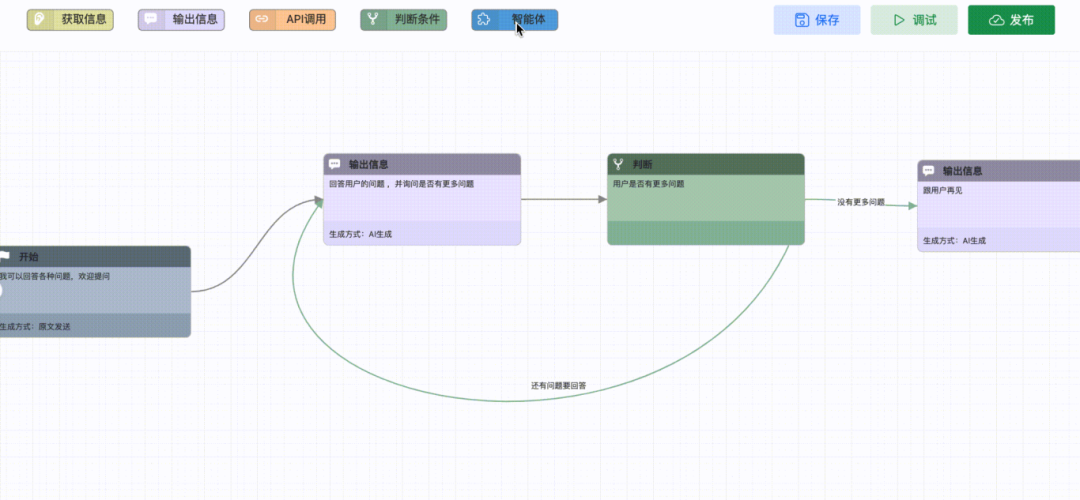Image resolution: width=1080 pixels, height=500 pixels.
Task: Select the 判断 node header
Action: (705, 164)
